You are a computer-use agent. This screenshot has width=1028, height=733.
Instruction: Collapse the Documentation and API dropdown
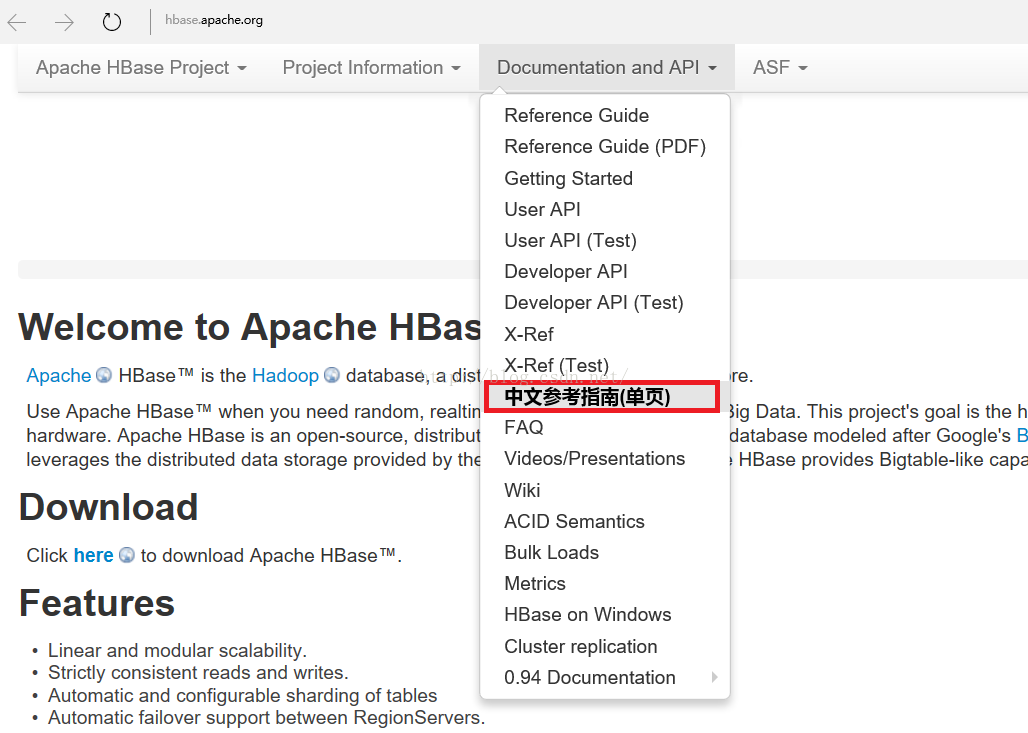click(x=606, y=68)
